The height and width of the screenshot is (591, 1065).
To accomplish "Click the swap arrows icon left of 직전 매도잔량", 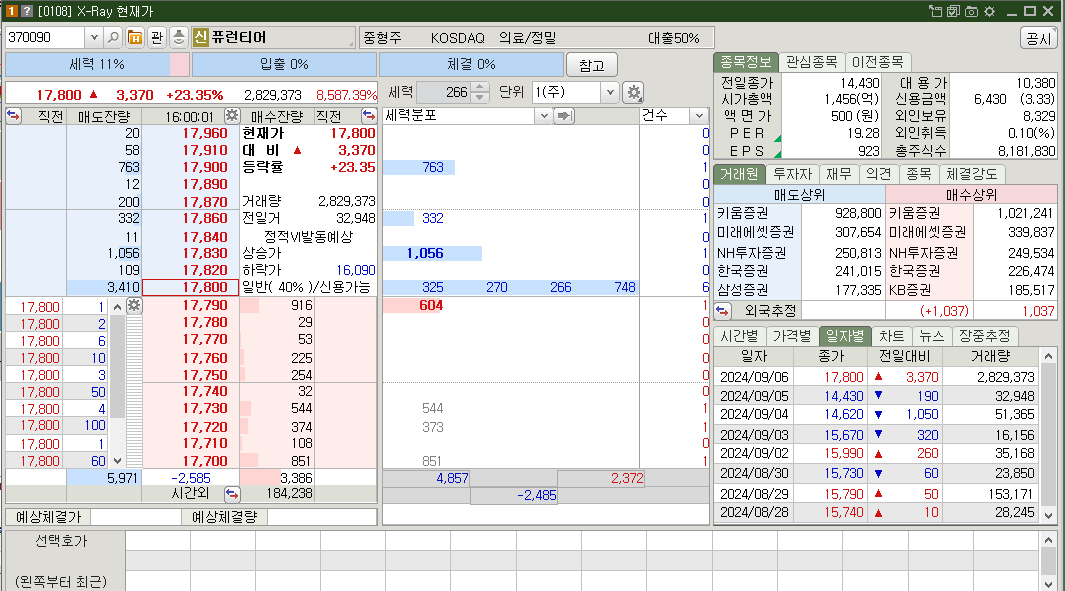I will click(14, 115).
